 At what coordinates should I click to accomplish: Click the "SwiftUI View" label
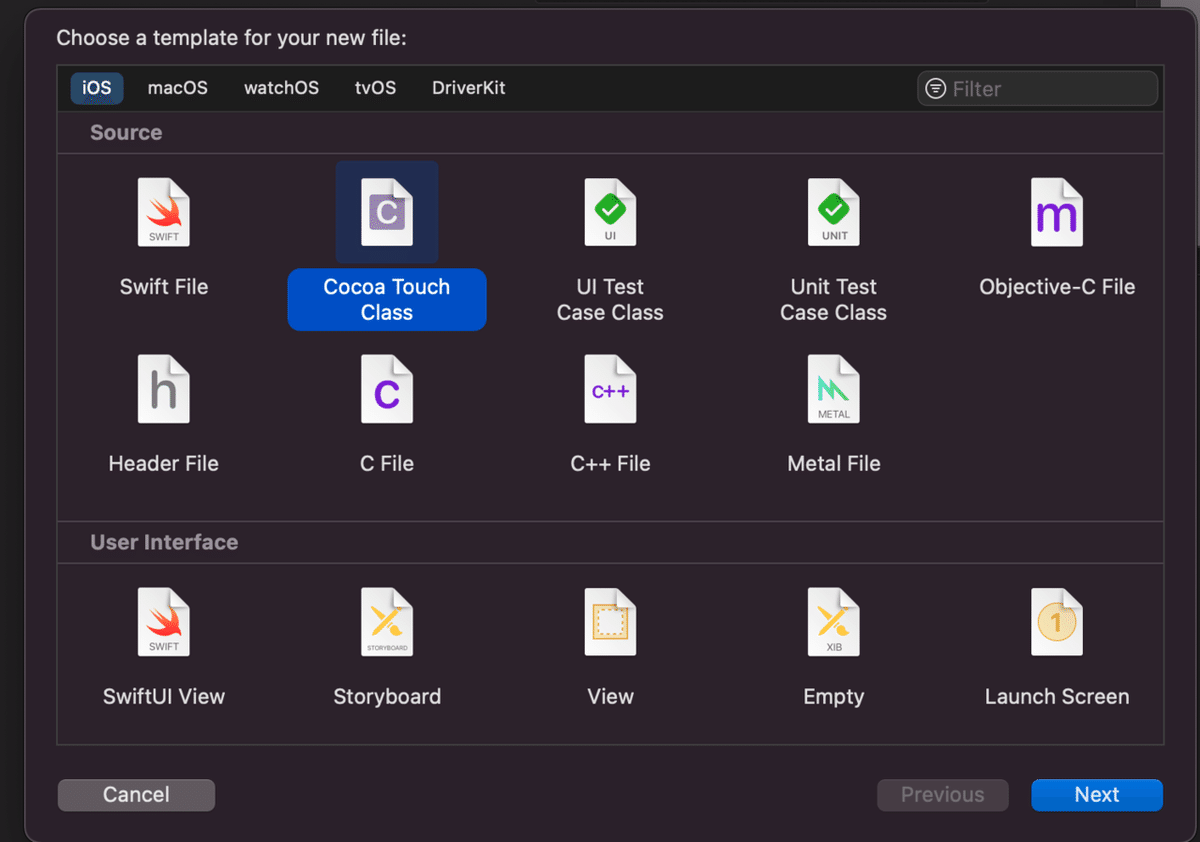coord(164,697)
